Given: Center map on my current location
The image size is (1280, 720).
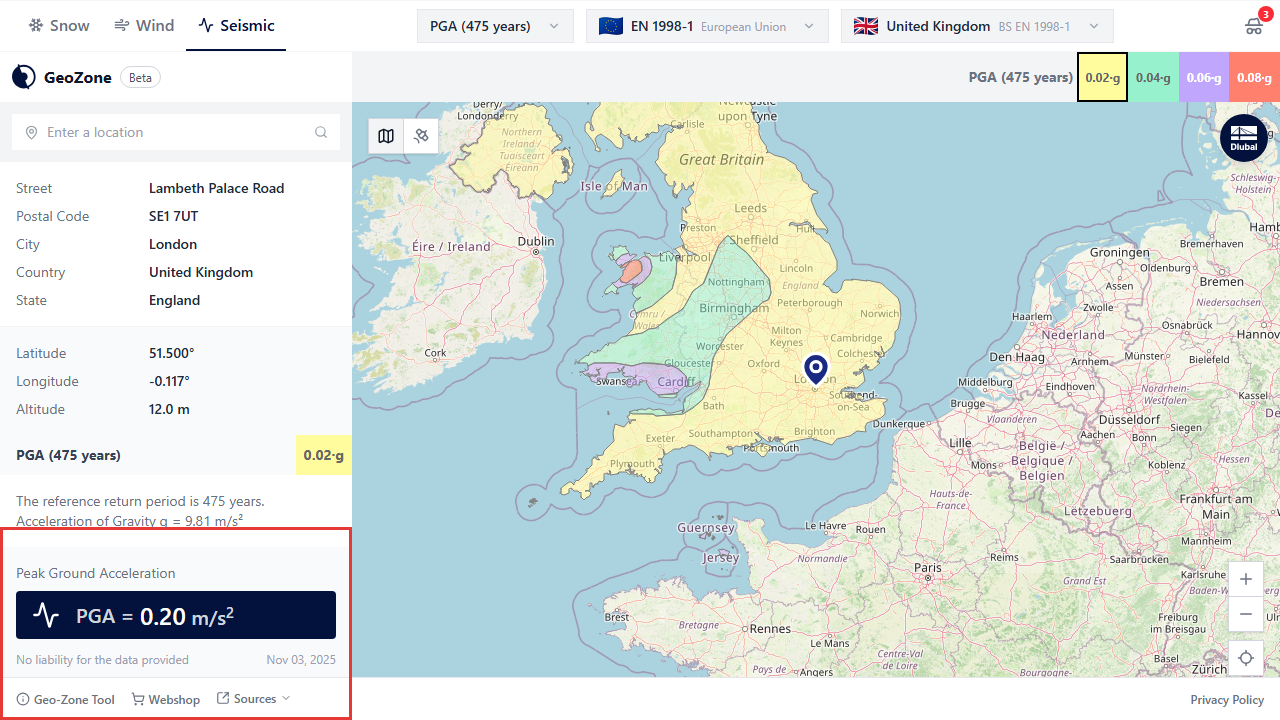Looking at the screenshot, I should [1245, 658].
